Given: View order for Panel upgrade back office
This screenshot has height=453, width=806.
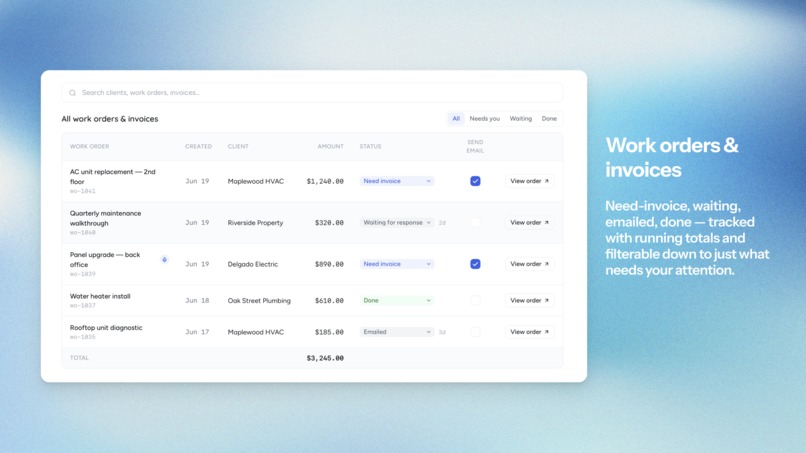Looking at the screenshot, I should tap(529, 264).
